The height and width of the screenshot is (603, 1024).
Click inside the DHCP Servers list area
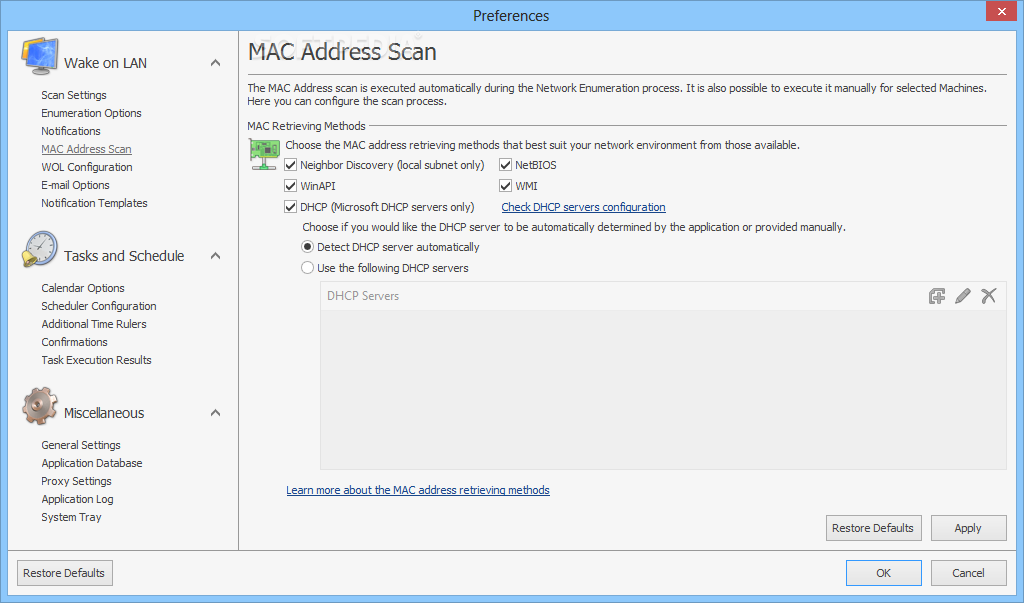click(660, 390)
